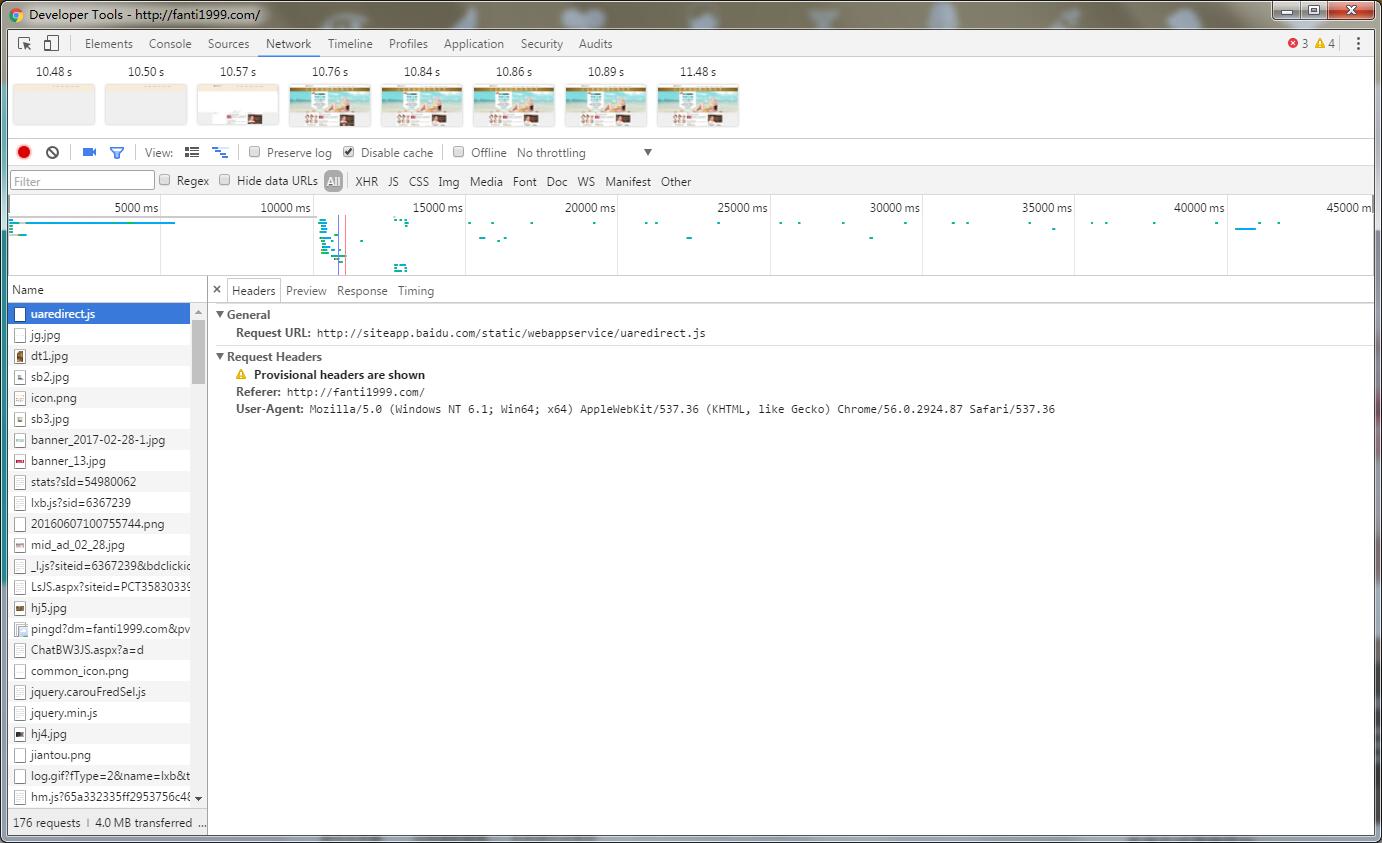1382x843 pixels.
Task: Switch to large request rows view
Action: [192, 152]
